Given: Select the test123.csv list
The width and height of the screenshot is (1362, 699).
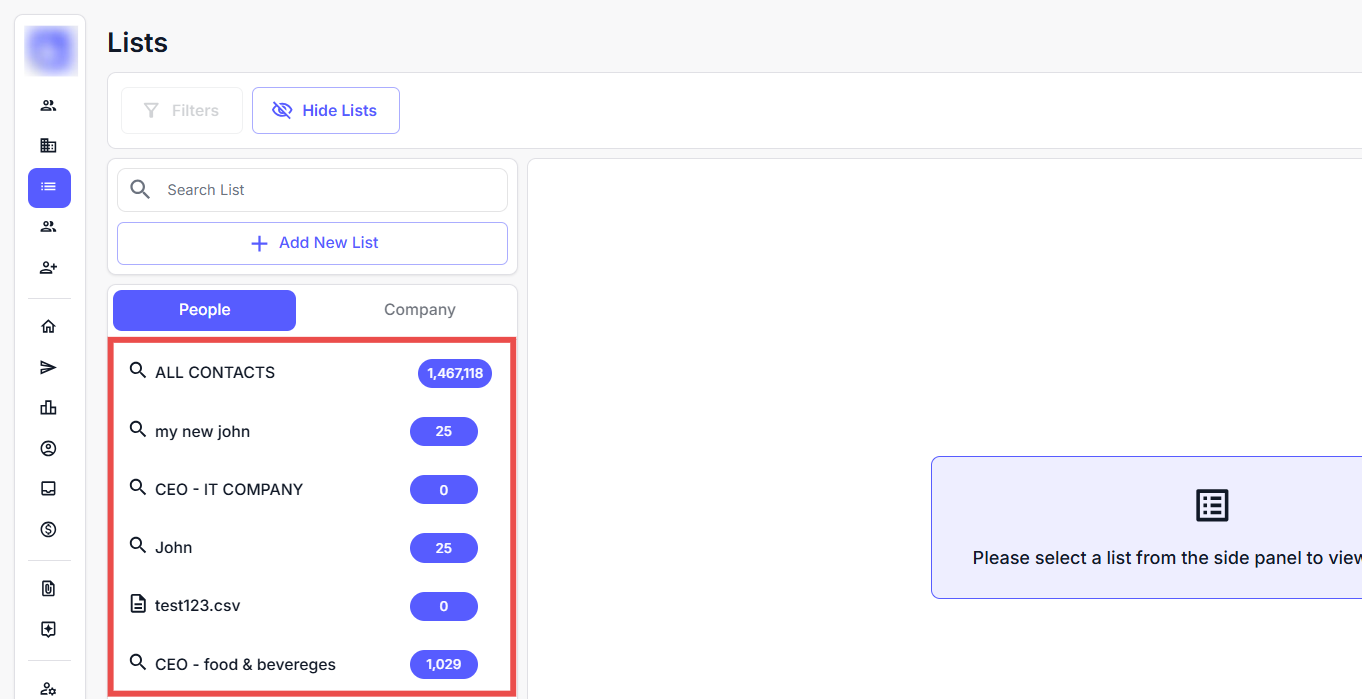Looking at the screenshot, I should coord(198,606).
